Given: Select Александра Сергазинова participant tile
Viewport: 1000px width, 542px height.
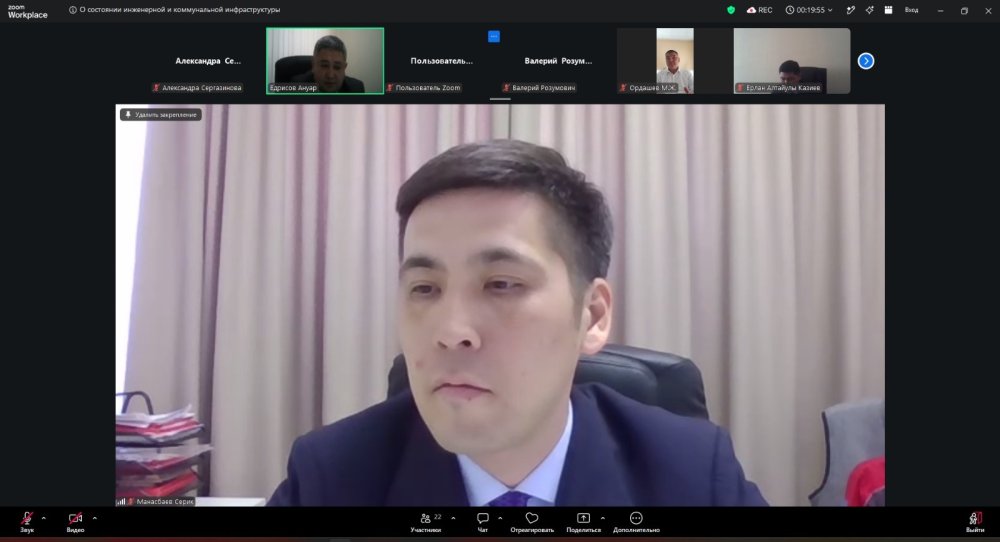Looking at the screenshot, I should click(208, 61).
